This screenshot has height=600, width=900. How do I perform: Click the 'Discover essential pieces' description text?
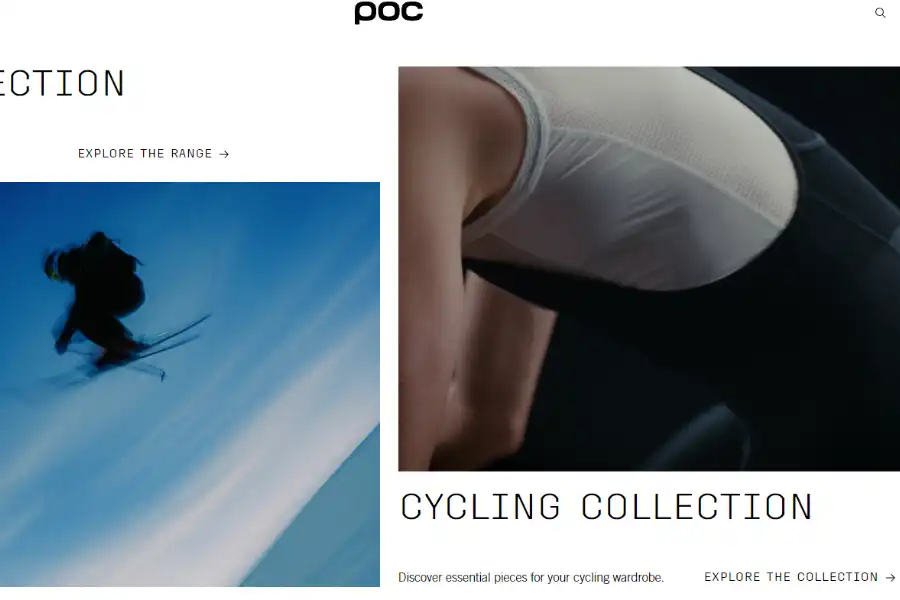tap(531, 578)
